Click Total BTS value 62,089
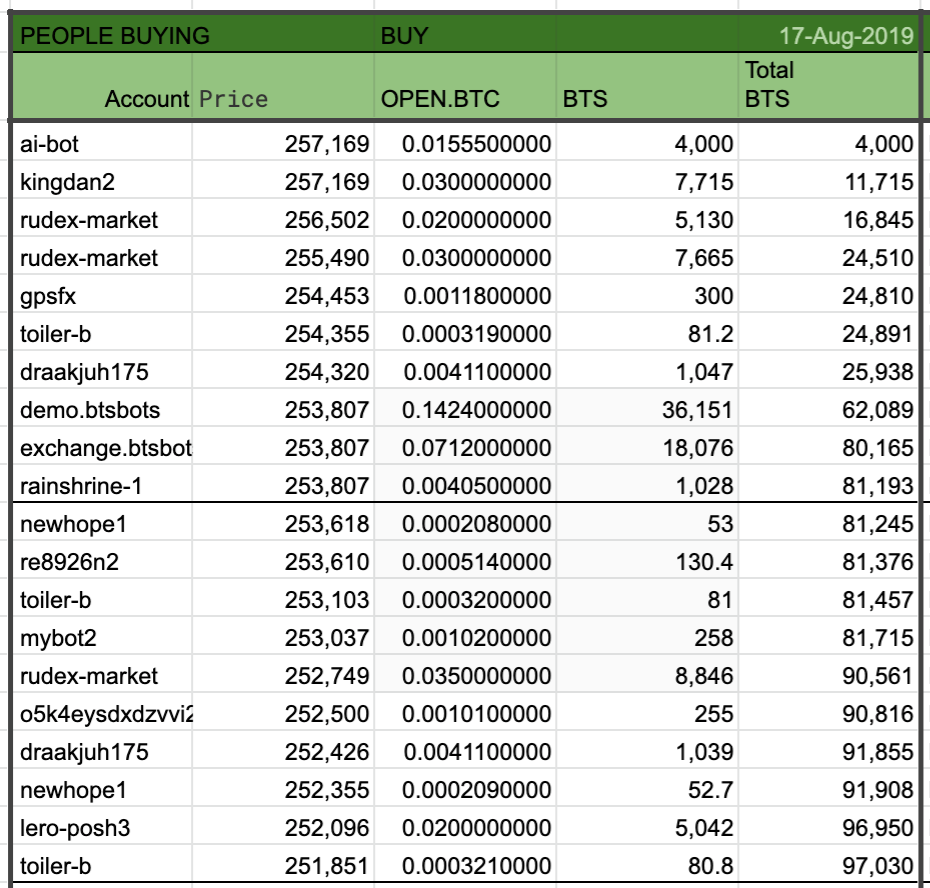 click(x=828, y=409)
